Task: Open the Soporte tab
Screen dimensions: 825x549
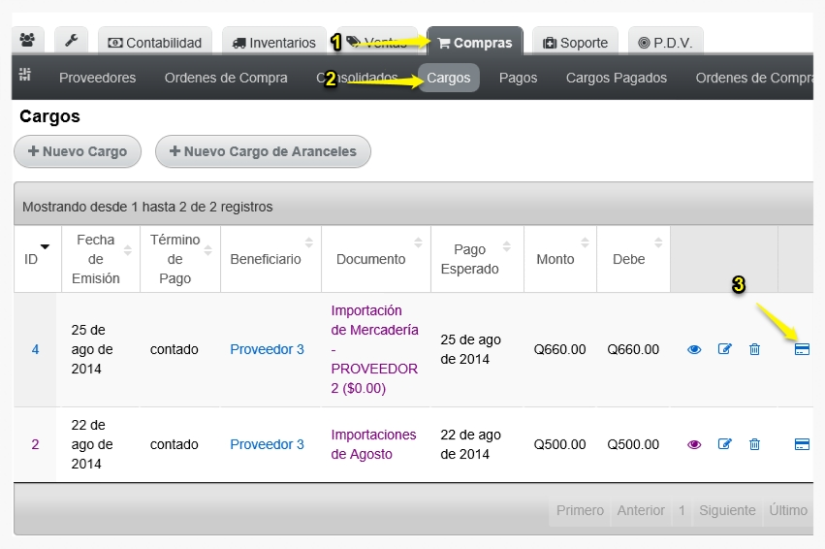Action: [575, 42]
